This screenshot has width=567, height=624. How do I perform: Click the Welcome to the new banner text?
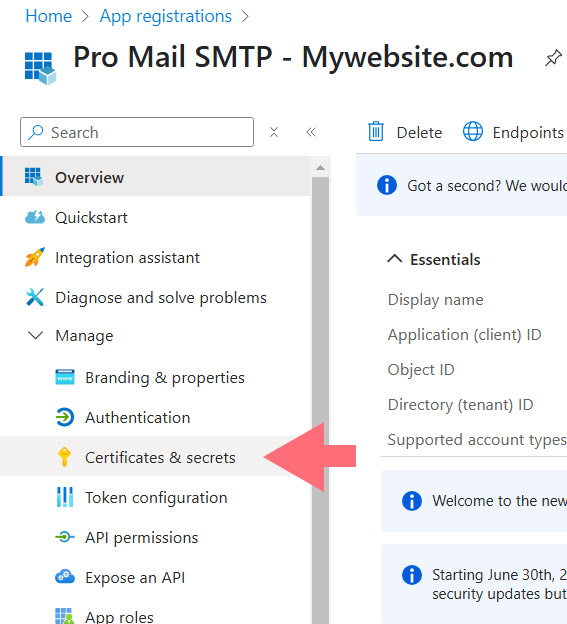pos(499,501)
